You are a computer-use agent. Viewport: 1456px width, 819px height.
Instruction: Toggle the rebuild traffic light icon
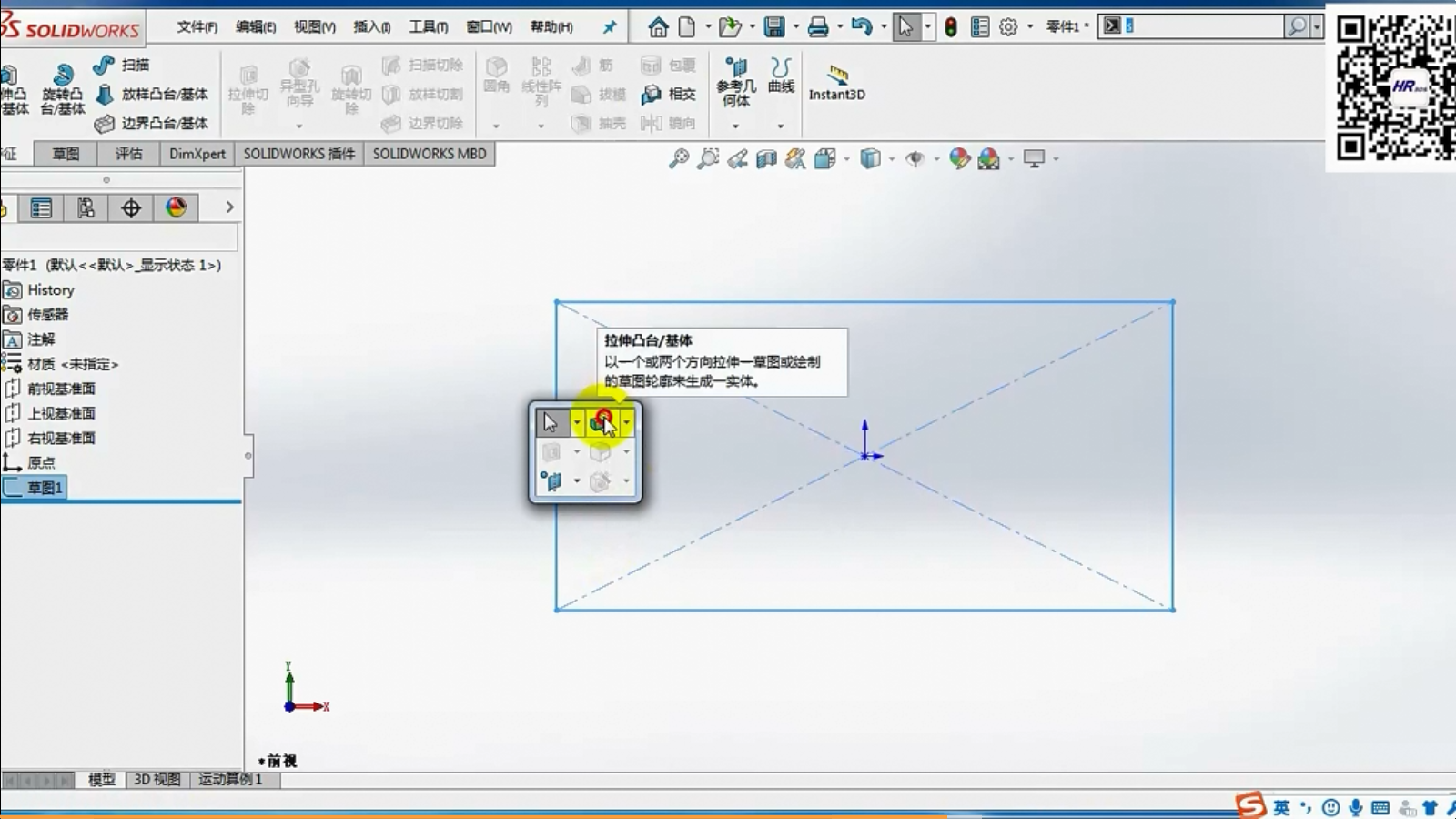[x=951, y=27]
